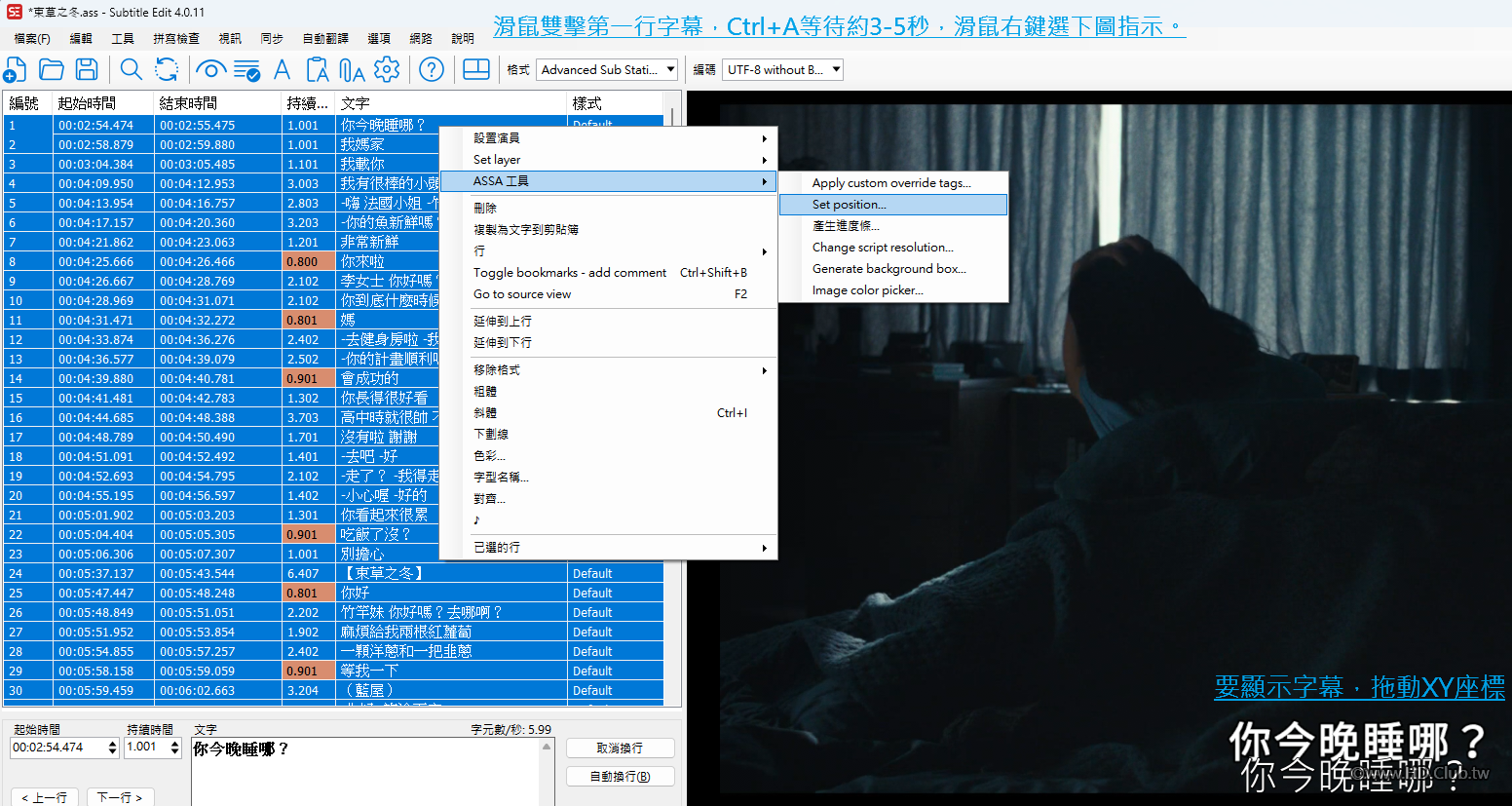Viewport: 1512px width, 806px height.
Task: Select 產生進度條... in the submenu
Action: (893, 226)
